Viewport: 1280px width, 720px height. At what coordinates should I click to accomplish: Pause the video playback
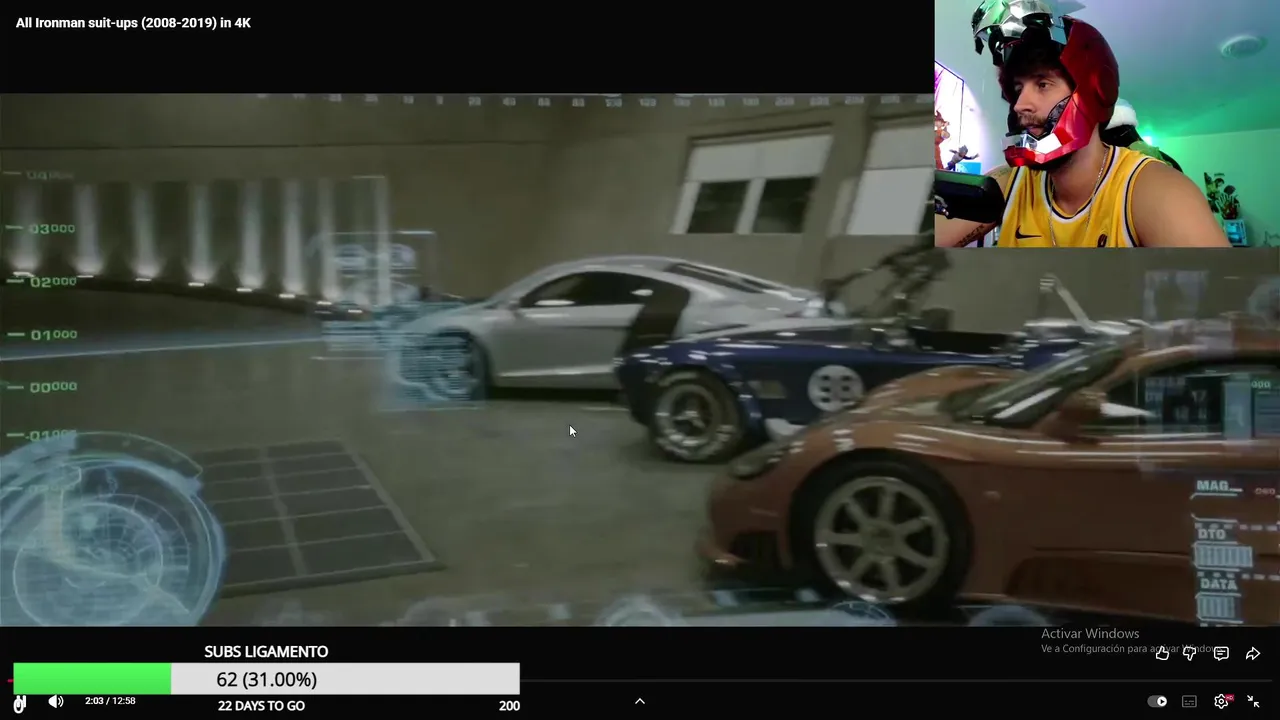click(19, 703)
